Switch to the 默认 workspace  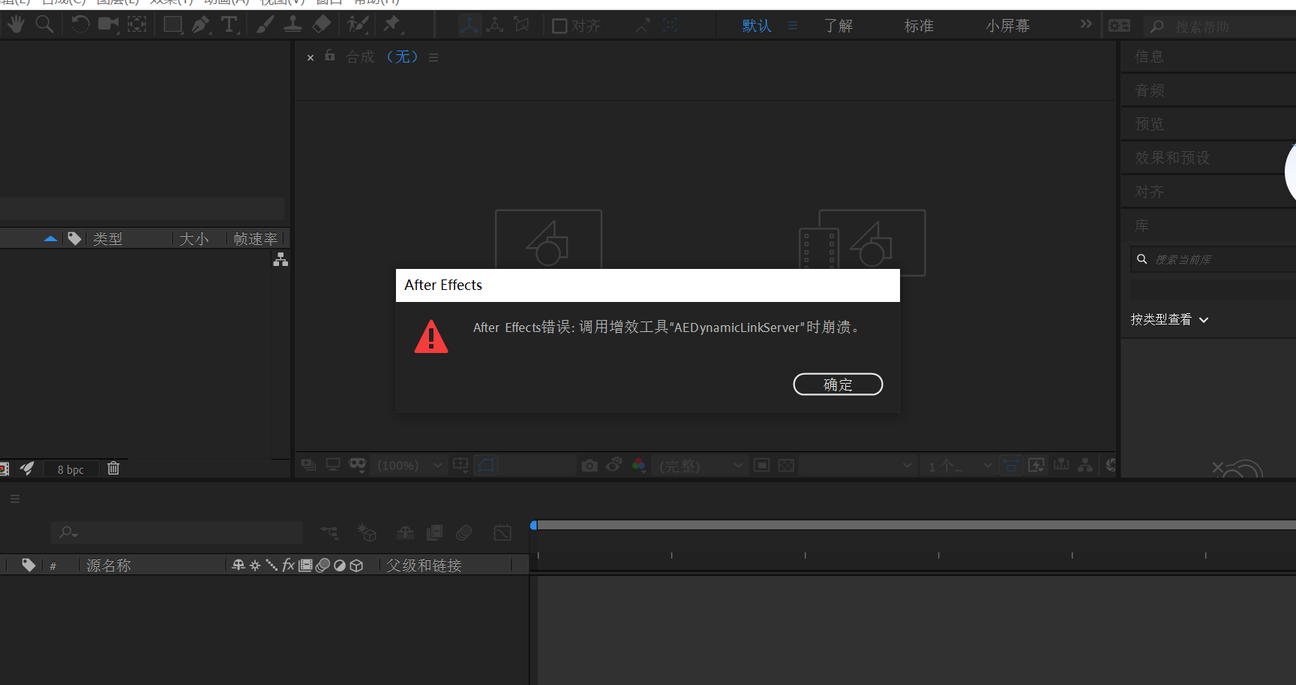[757, 26]
